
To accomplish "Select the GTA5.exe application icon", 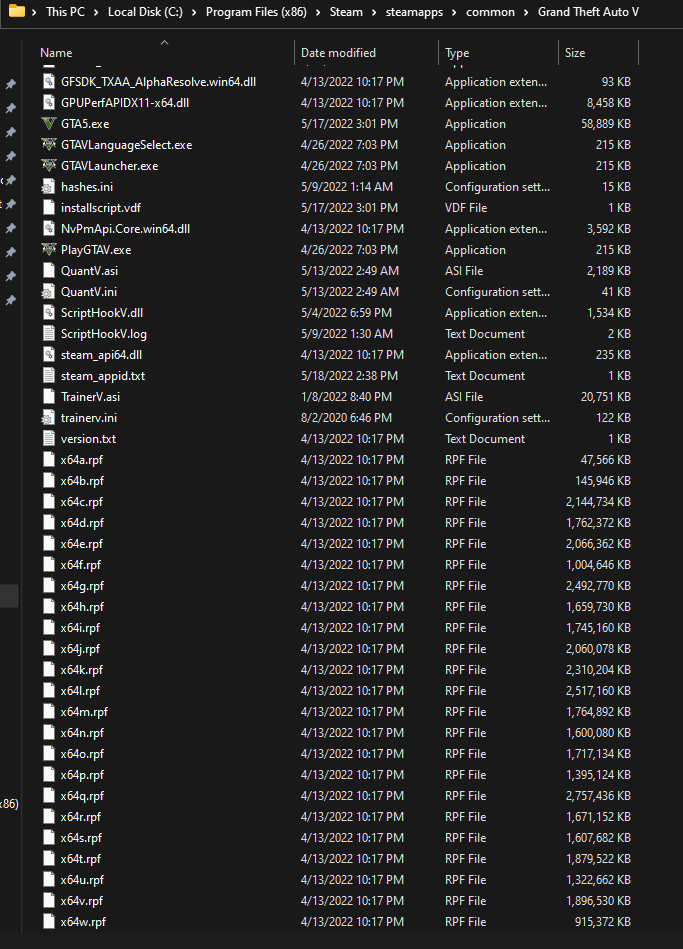I will coord(49,123).
